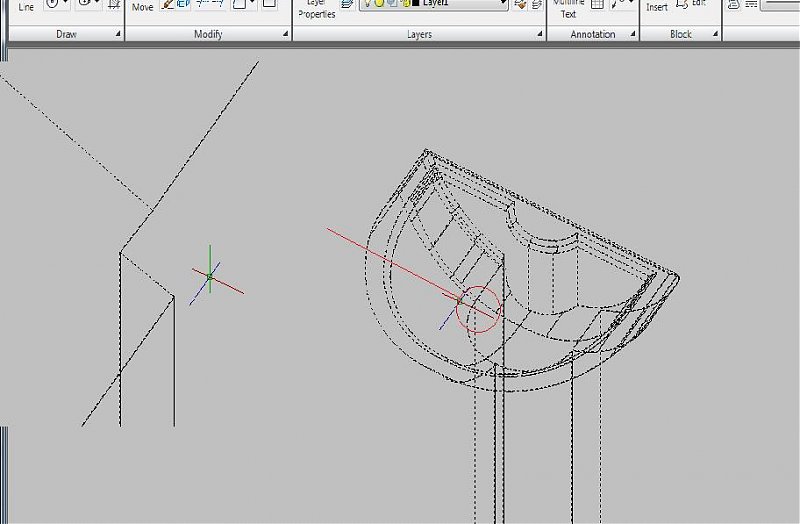This screenshot has height=524, width=800.
Task: Expand the Annotation panel title bar
Action: 593,34
